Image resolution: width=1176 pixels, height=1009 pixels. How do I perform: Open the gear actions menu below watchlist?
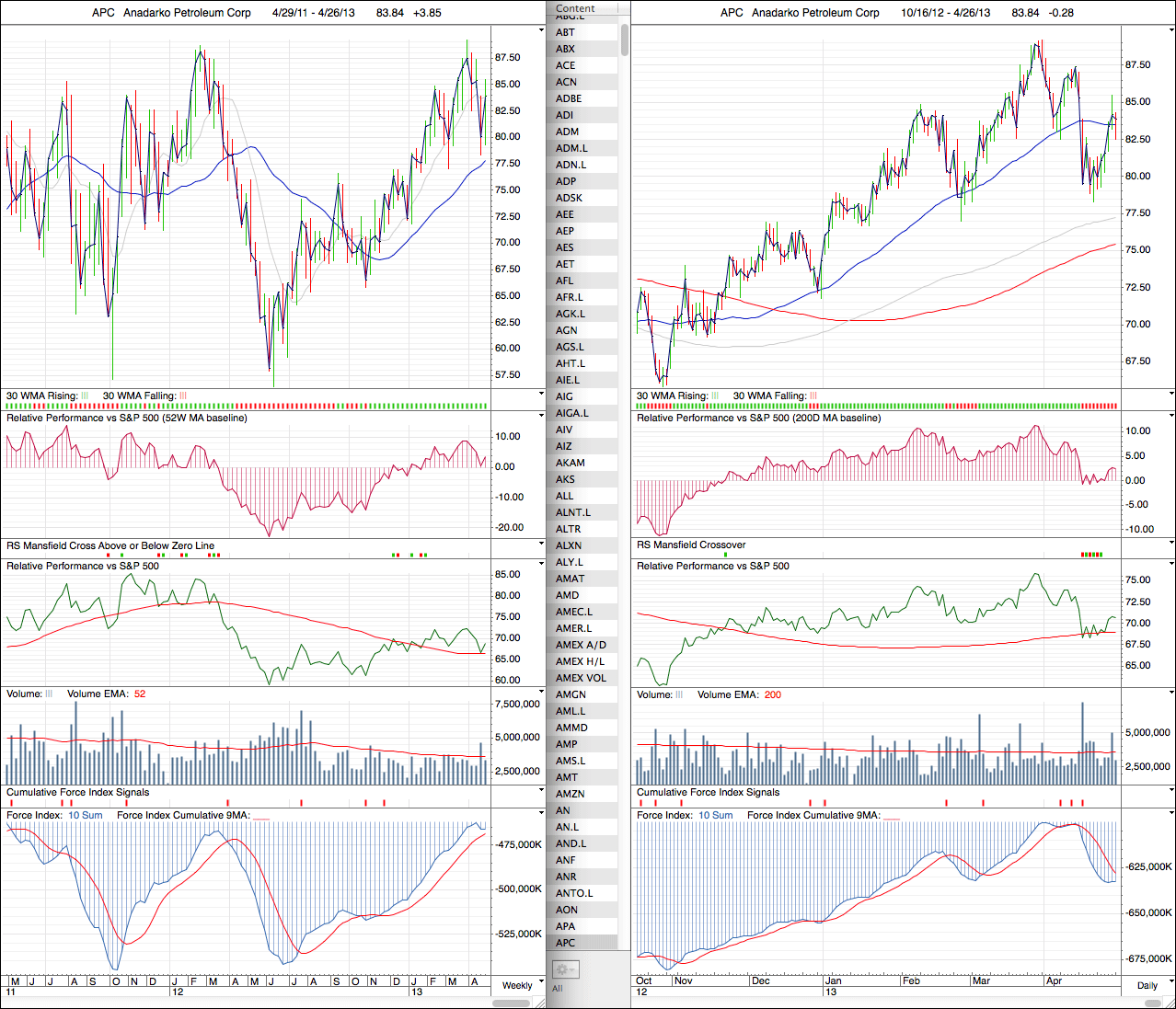pyautogui.click(x=564, y=969)
